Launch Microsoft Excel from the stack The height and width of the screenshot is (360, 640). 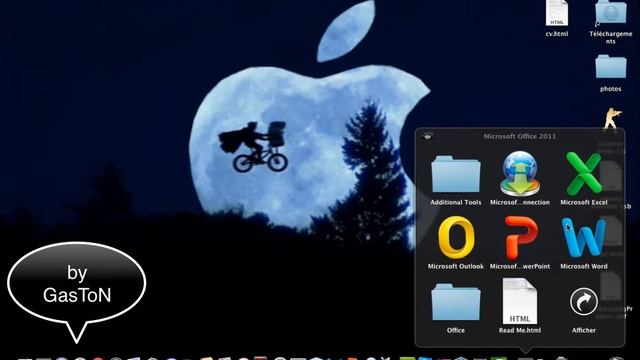tap(584, 173)
